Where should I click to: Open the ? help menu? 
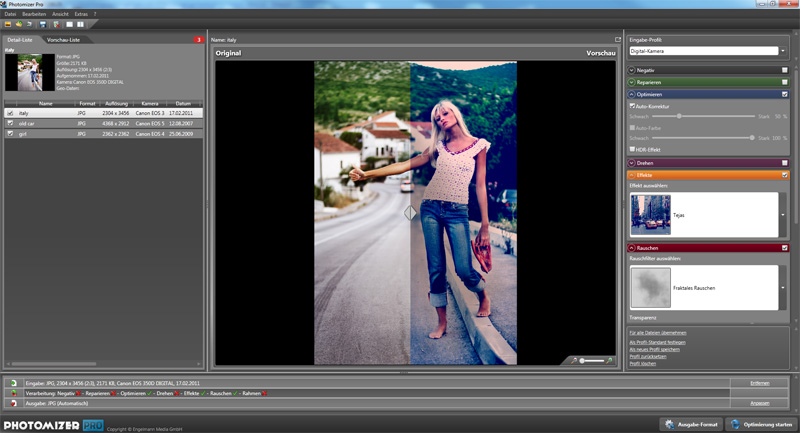[95, 14]
